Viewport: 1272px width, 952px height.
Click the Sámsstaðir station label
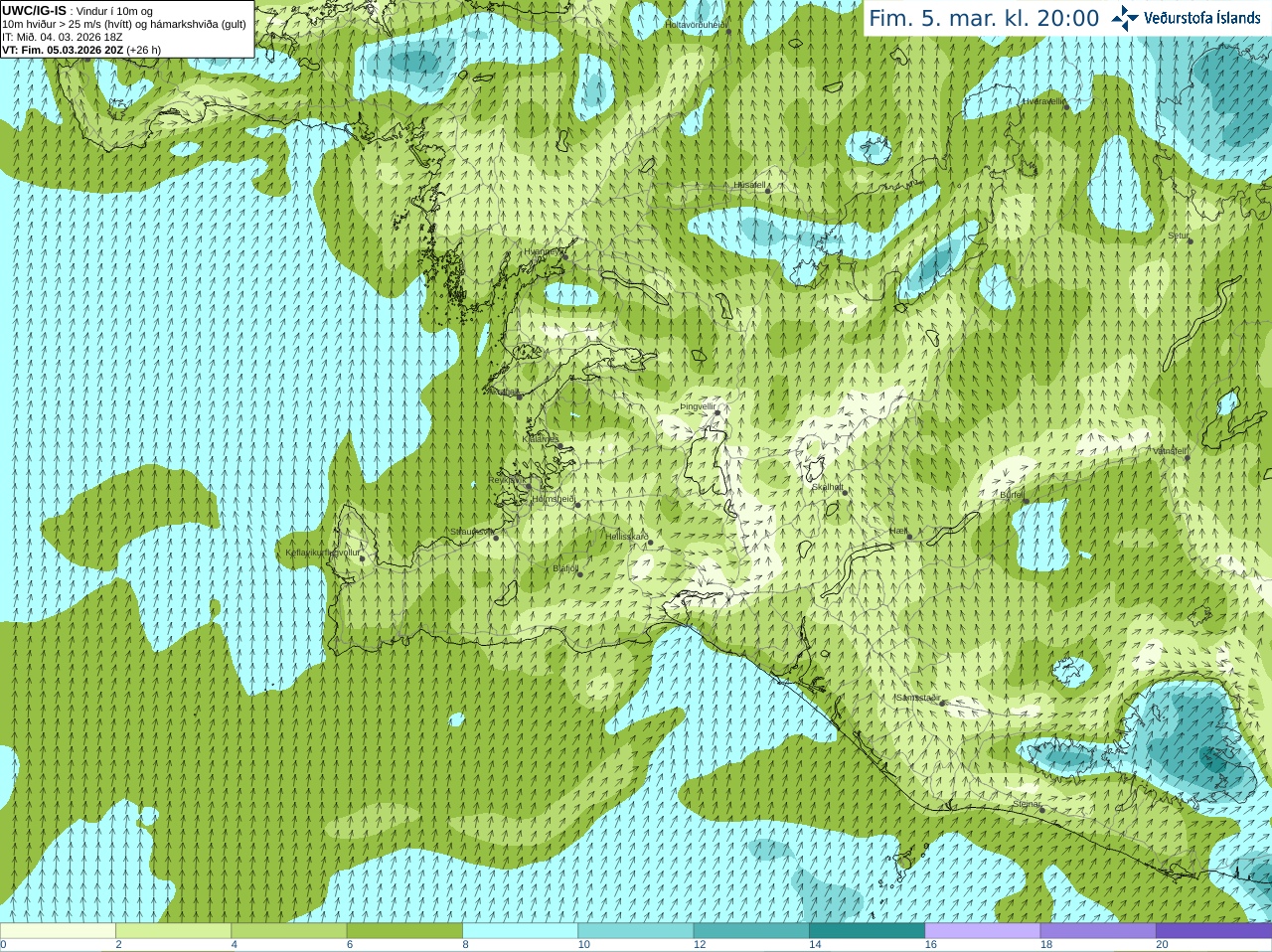[918, 698]
